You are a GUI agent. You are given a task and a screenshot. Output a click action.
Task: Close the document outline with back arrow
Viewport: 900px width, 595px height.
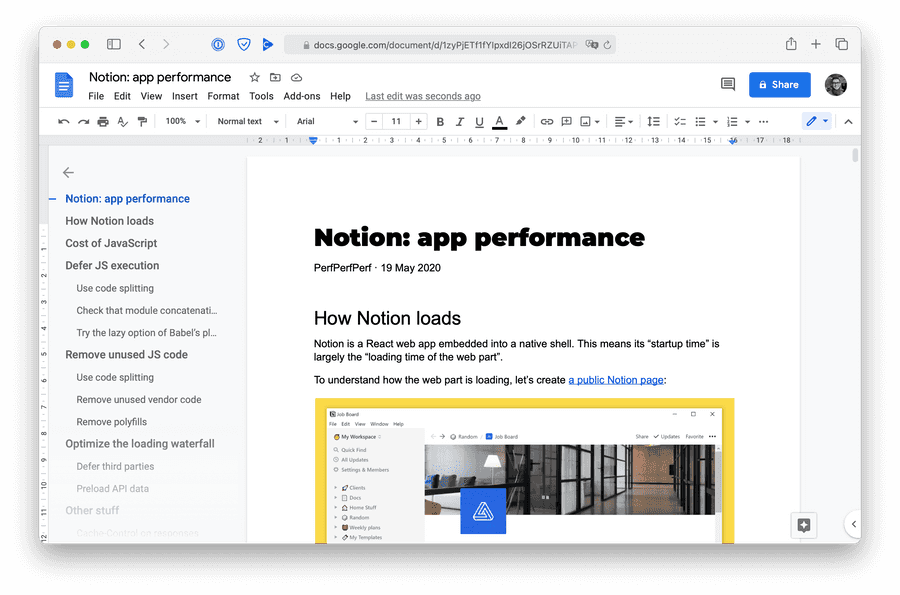[x=68, y=173]
